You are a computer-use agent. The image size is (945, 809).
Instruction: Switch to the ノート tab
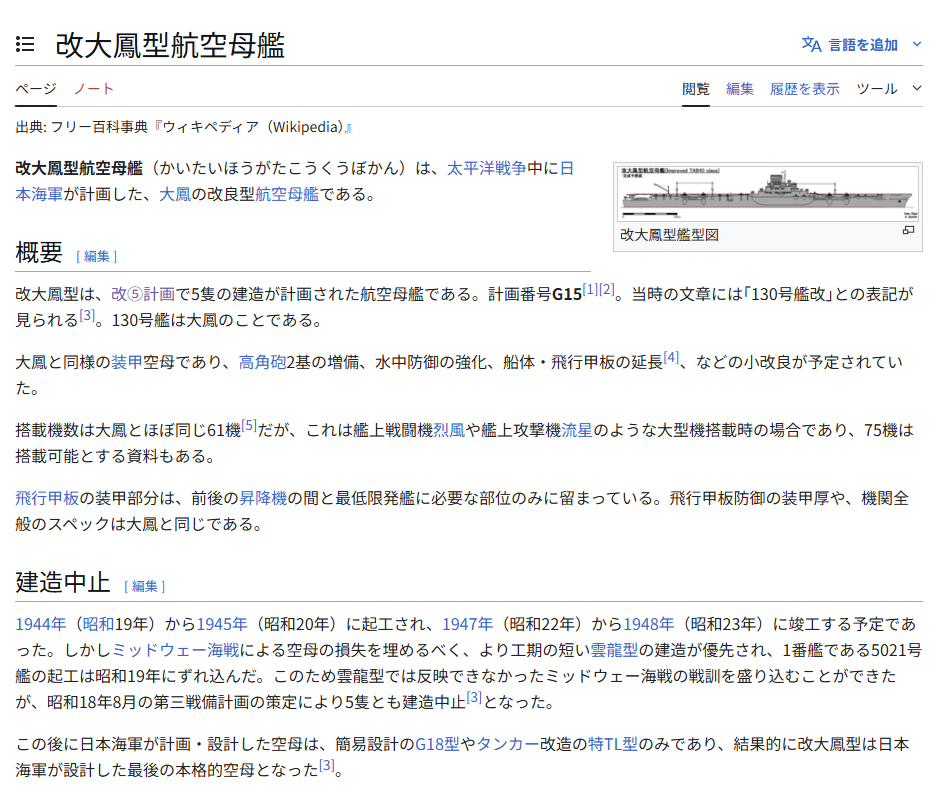tap(94, 88)
